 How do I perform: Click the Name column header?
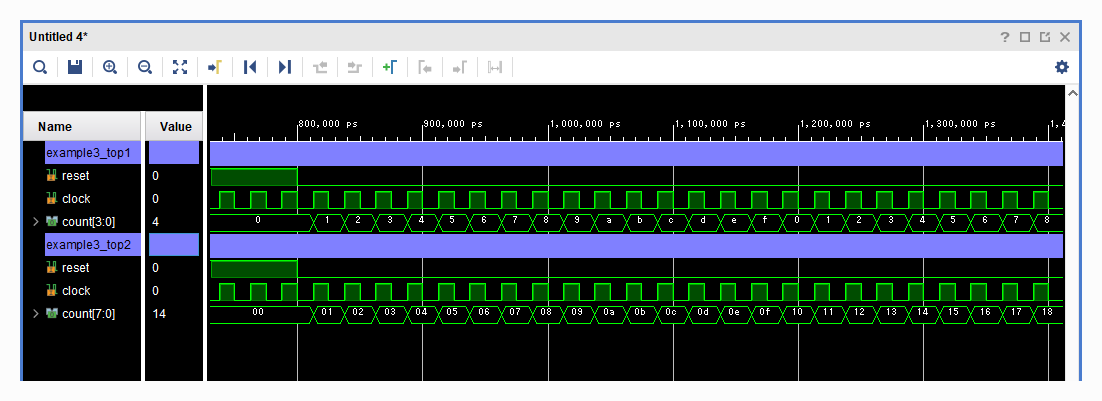tap(82, 126)
